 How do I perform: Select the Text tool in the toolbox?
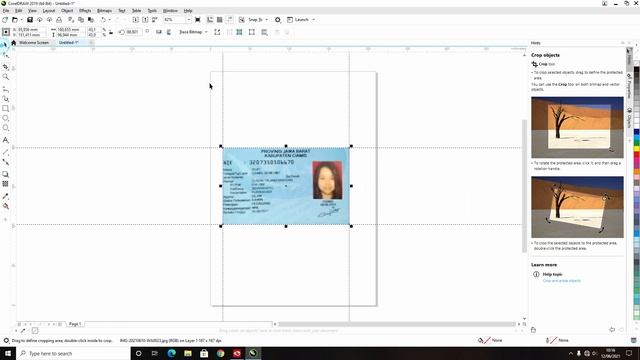click(5, 140)
